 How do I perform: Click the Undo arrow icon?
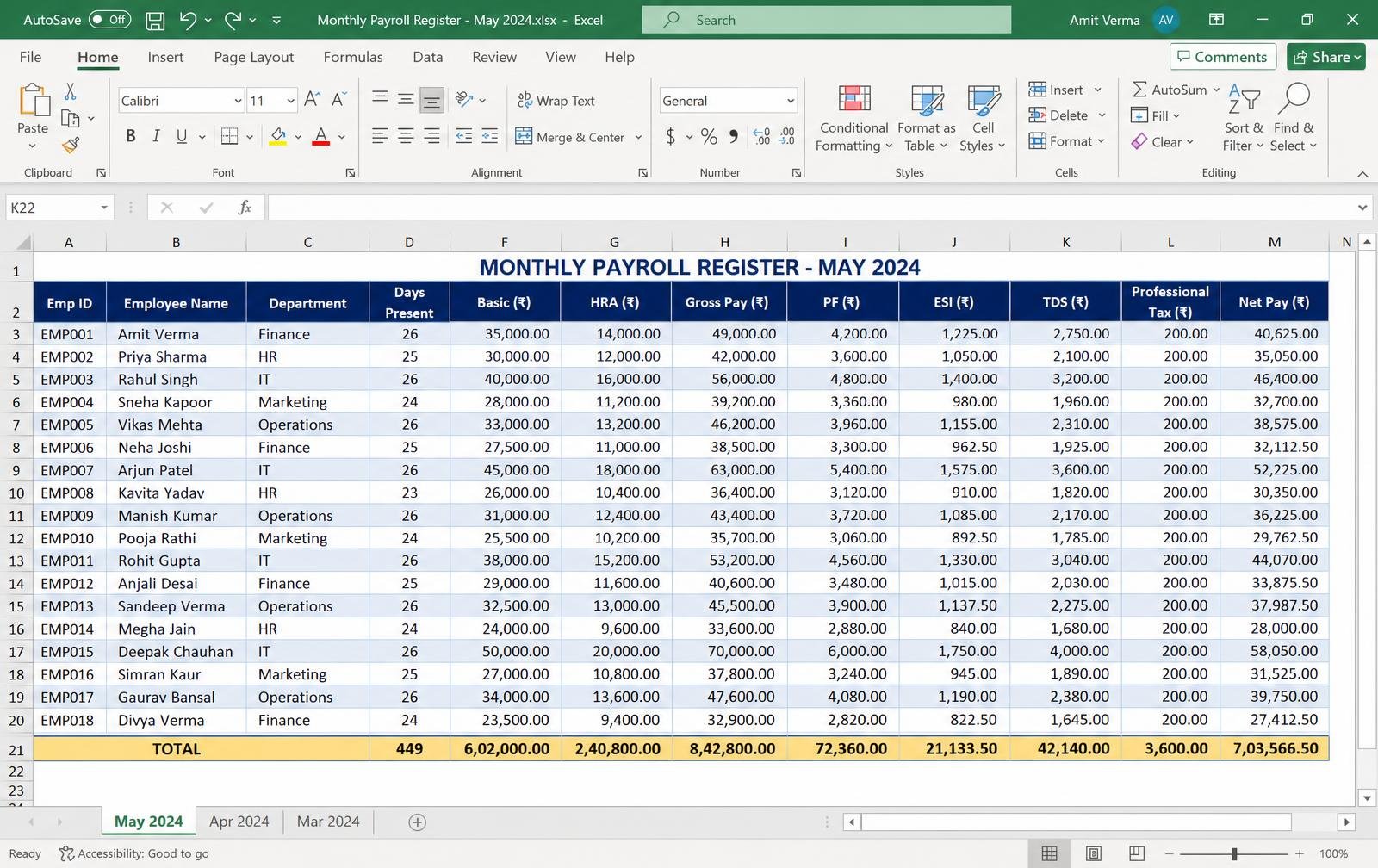point(188,20)
